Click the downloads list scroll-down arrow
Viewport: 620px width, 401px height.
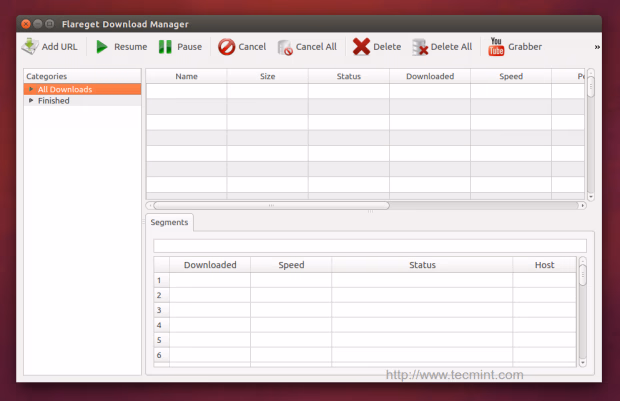point(591,197)
